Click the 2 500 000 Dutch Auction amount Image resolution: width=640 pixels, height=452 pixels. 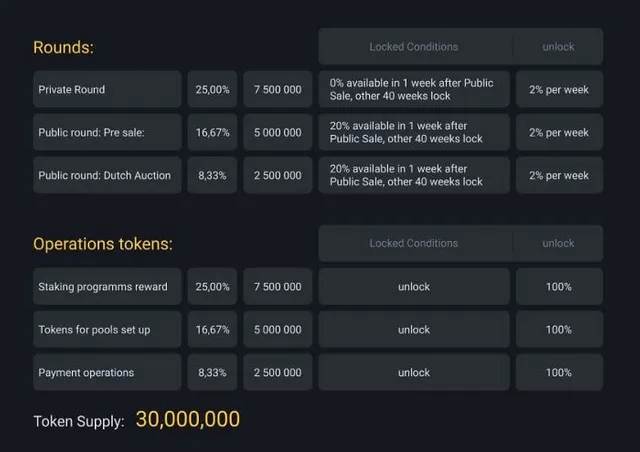tap(278, 175)
